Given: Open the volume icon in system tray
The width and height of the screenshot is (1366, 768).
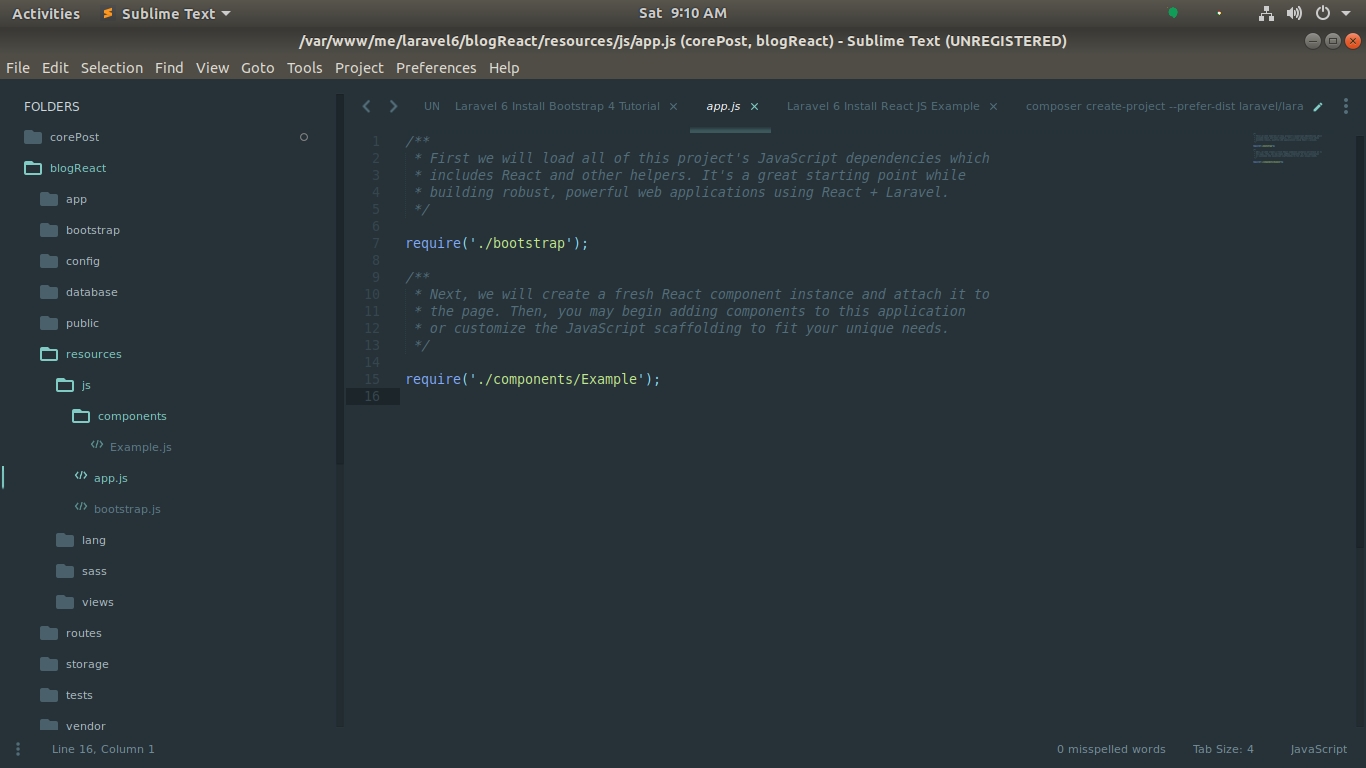Looking at the screenshot, I should tap(1294, 13).
